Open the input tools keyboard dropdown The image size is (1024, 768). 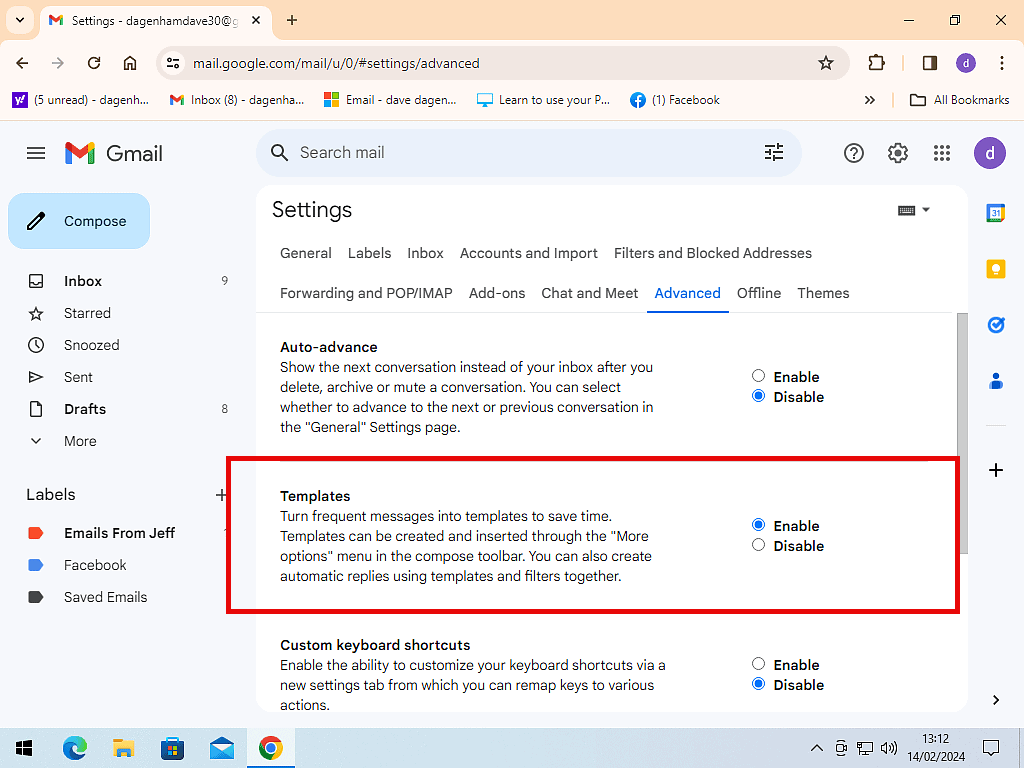(914, 210)
